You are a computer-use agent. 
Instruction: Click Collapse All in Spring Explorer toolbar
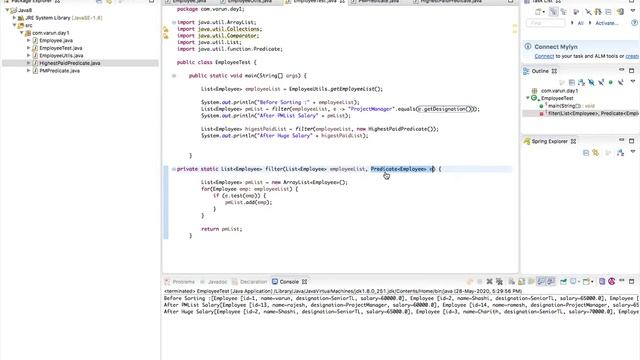(586, 153)
